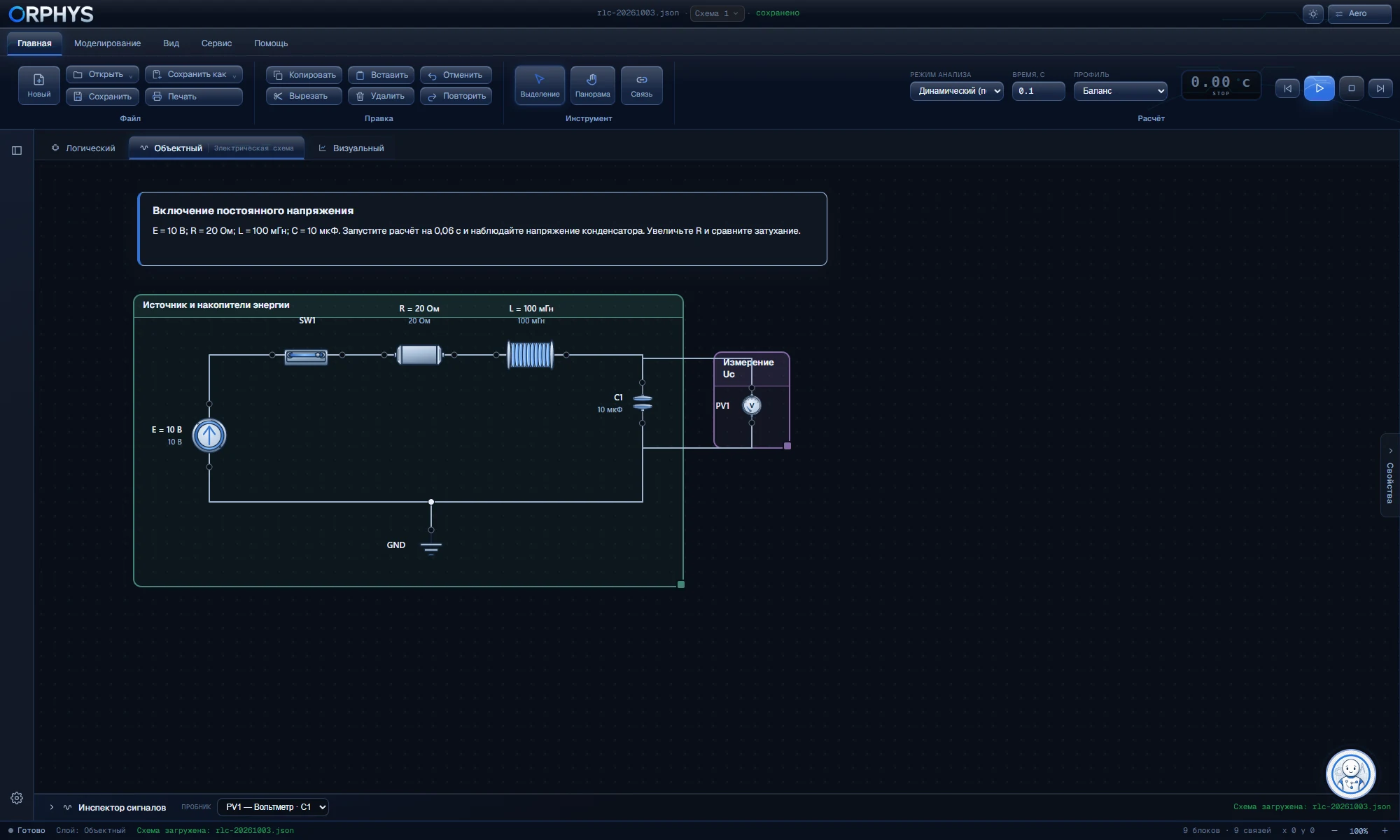Click the Отменить undo button
This screenshot has width=1400, height=840.
456,75
